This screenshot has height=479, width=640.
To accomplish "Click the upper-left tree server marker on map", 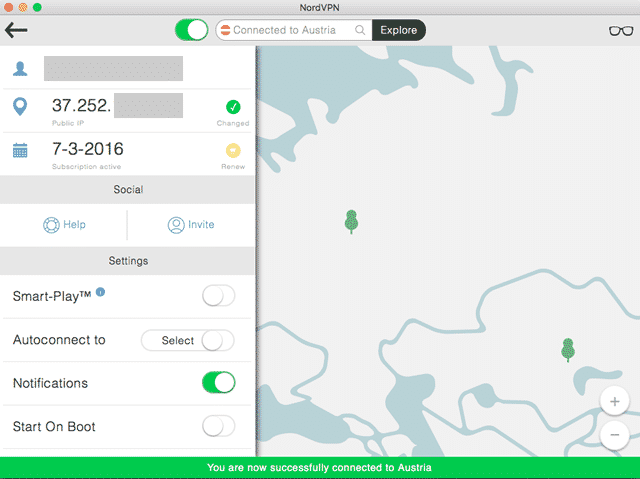I will pos(351,222).
